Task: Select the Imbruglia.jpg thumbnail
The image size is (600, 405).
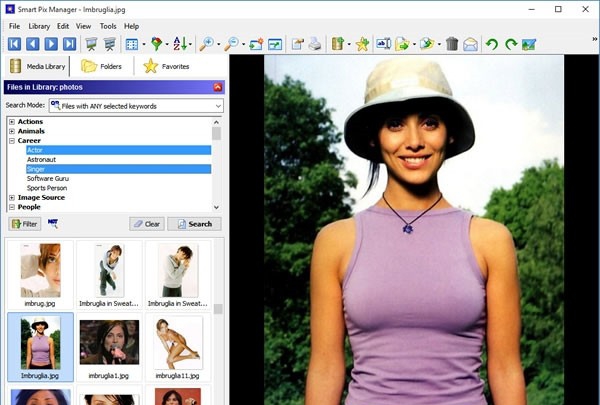Action: (x=40, y=348)
